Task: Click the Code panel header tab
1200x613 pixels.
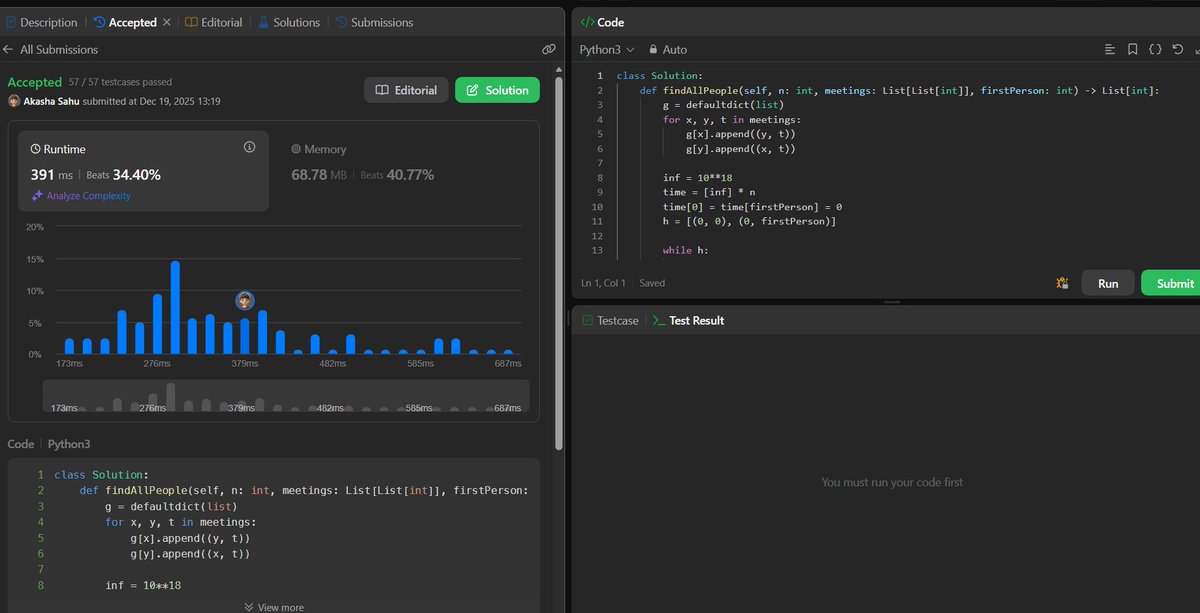Action: [x=602, y=22]
